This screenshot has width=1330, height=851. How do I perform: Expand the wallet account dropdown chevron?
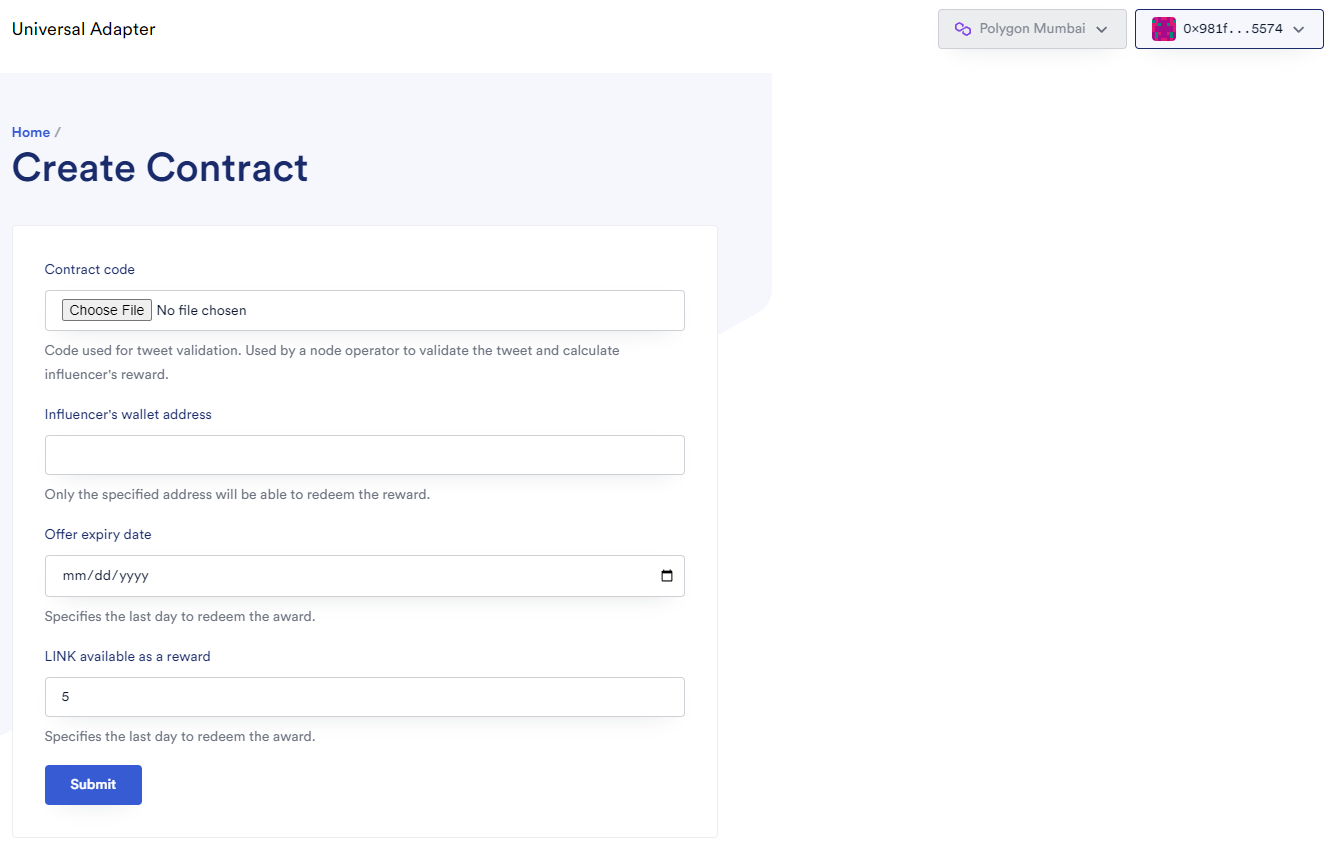point(1299,29)
